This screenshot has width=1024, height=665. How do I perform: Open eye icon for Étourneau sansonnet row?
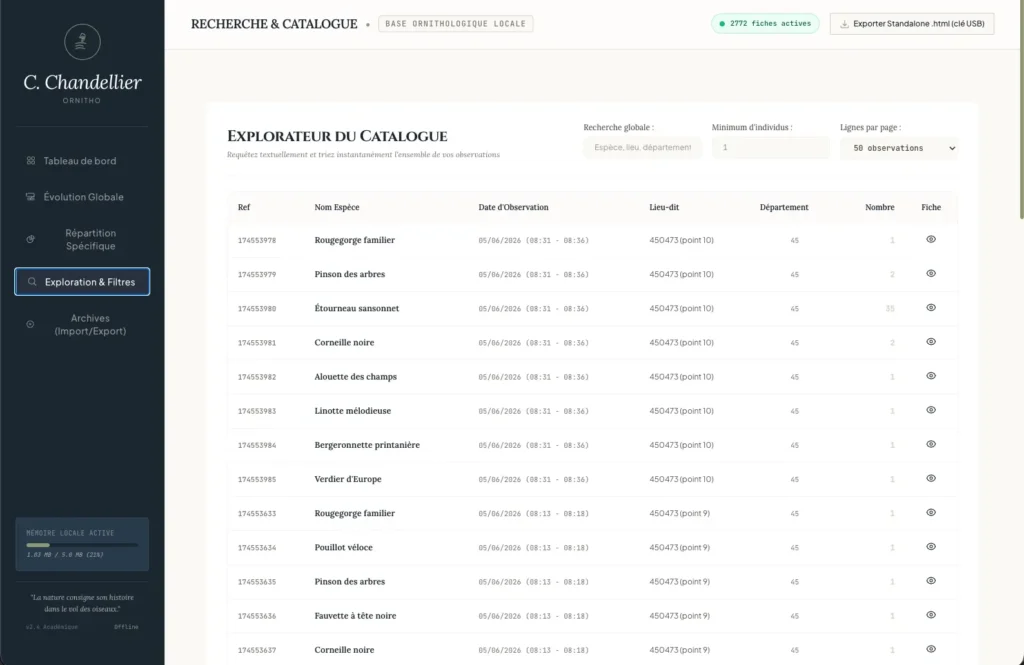coord(931,307)
